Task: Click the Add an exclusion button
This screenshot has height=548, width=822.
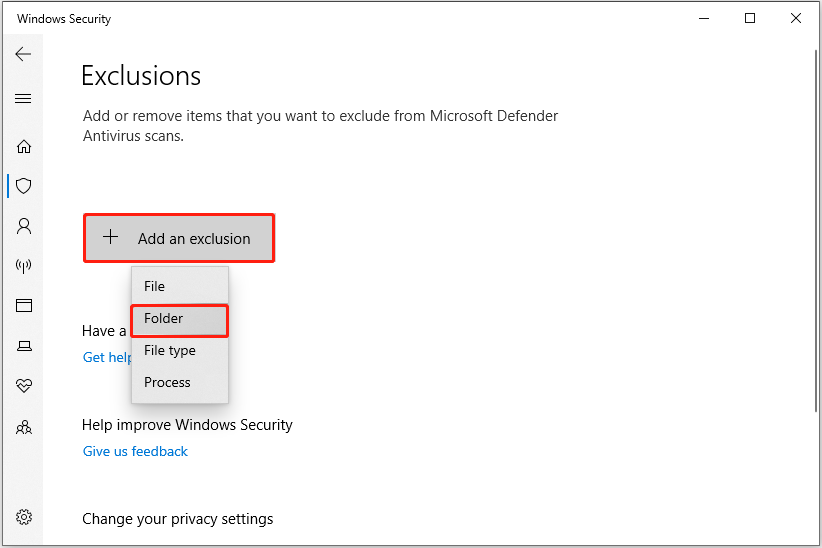Action: coord(179,239)
